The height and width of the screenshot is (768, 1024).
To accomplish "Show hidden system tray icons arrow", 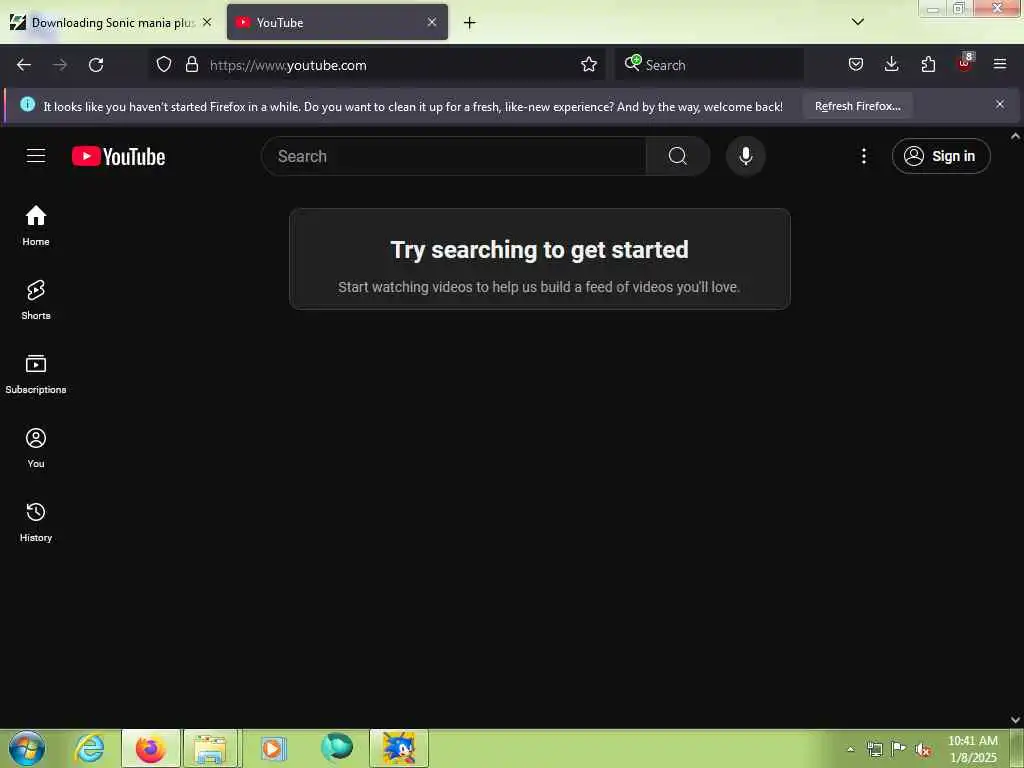I will point(850,749).
